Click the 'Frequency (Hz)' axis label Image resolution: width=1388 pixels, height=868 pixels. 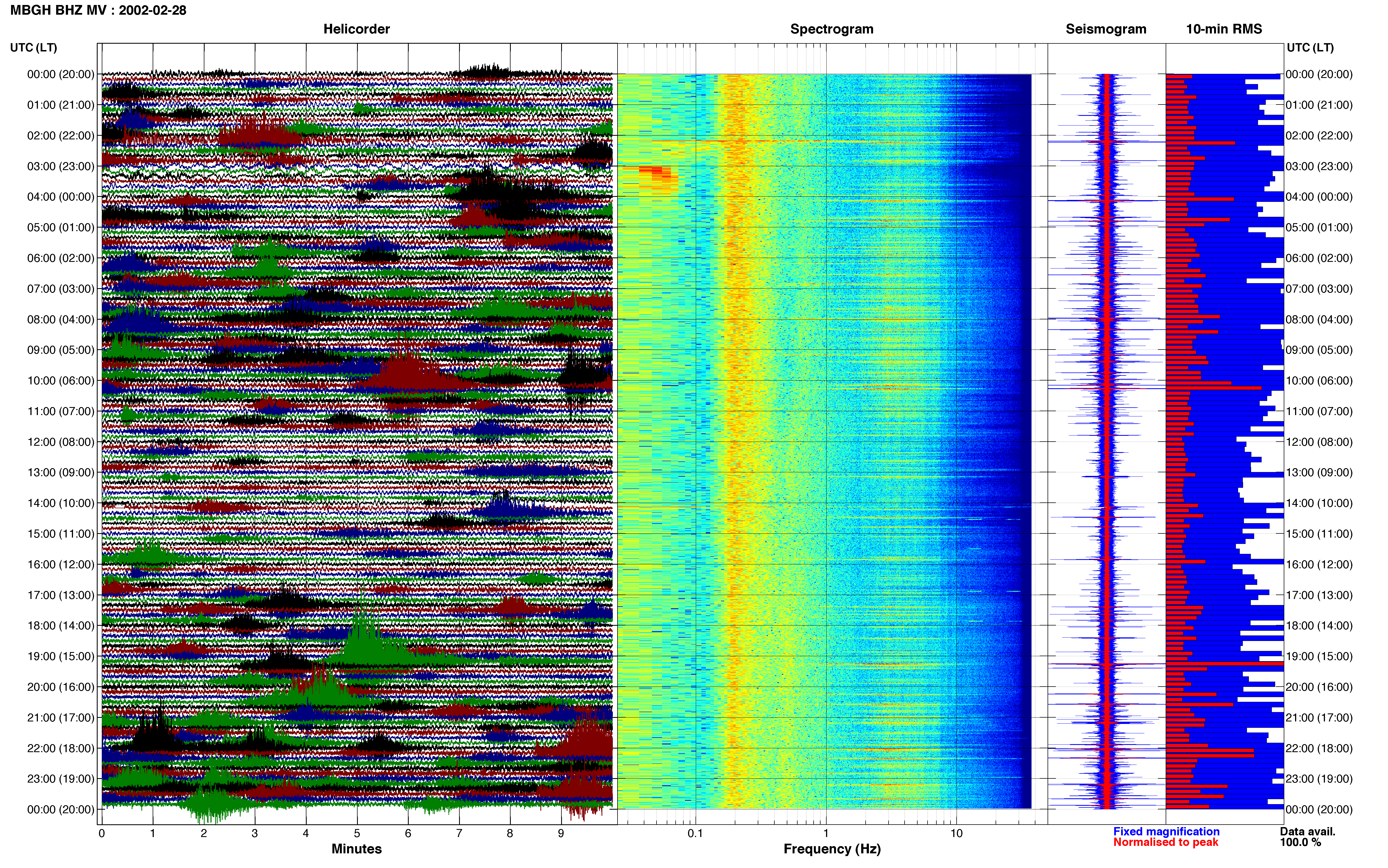point(832,849)
